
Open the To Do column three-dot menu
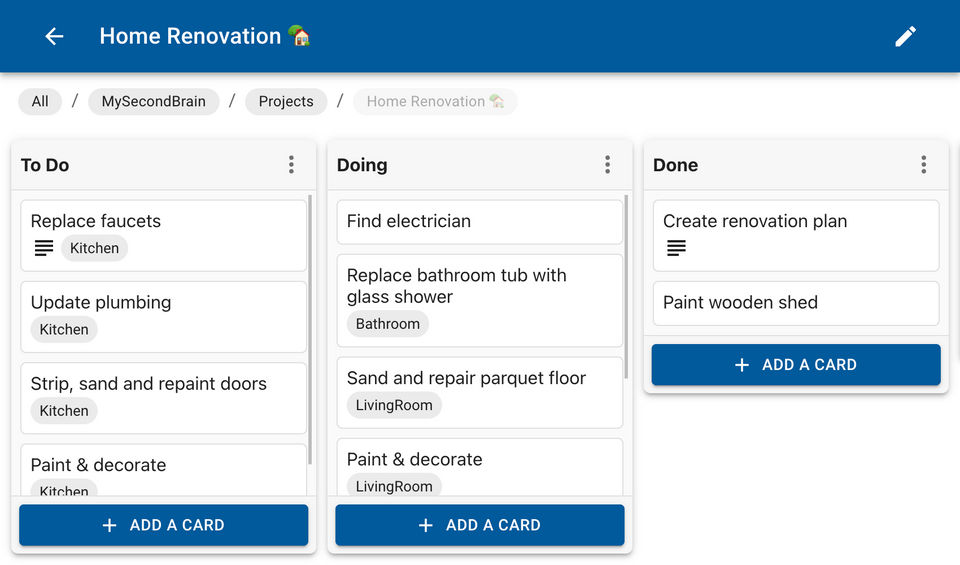click(x=291, y=165)
